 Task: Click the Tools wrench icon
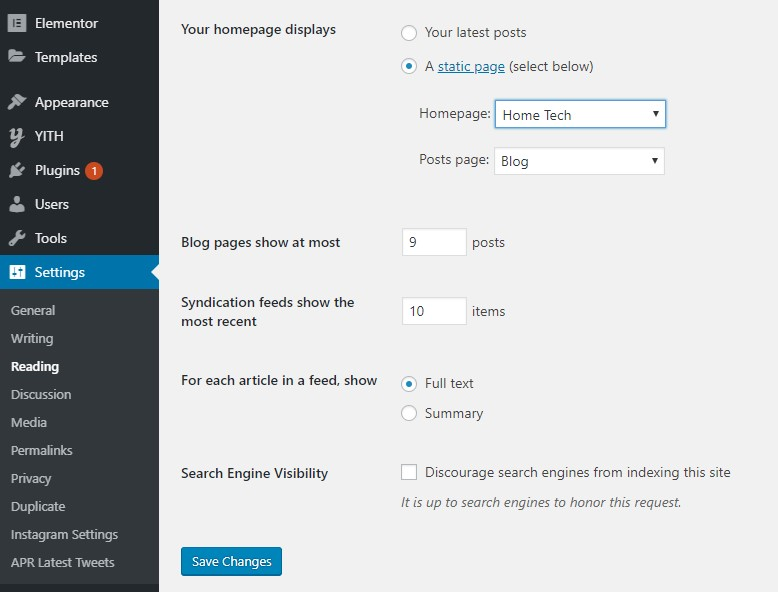(x=17, y=238)
